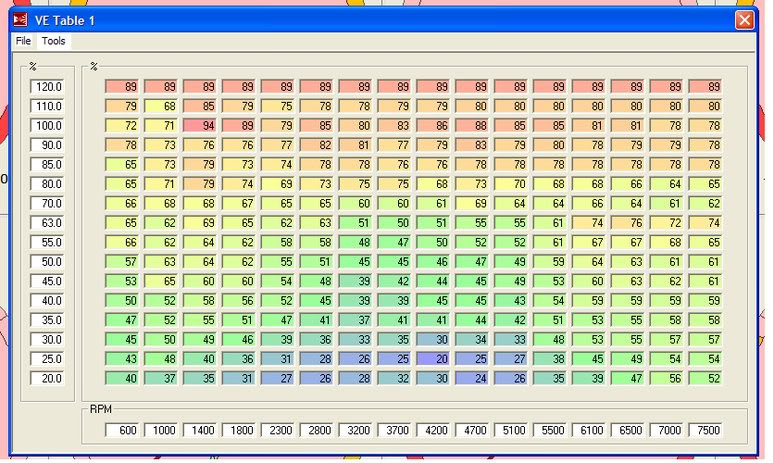The width and height of the screenshot is (773, 463).
Task: Select the 63.0 load bin field
Action: (47, 223)
